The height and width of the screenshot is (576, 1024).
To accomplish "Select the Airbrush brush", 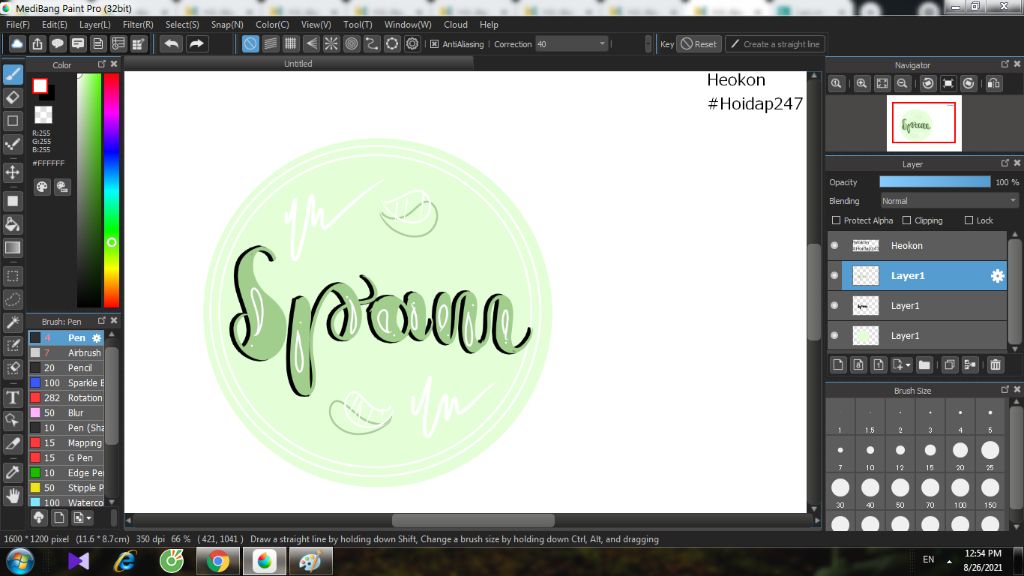I will pyautogui.click(x=66, y=353).
